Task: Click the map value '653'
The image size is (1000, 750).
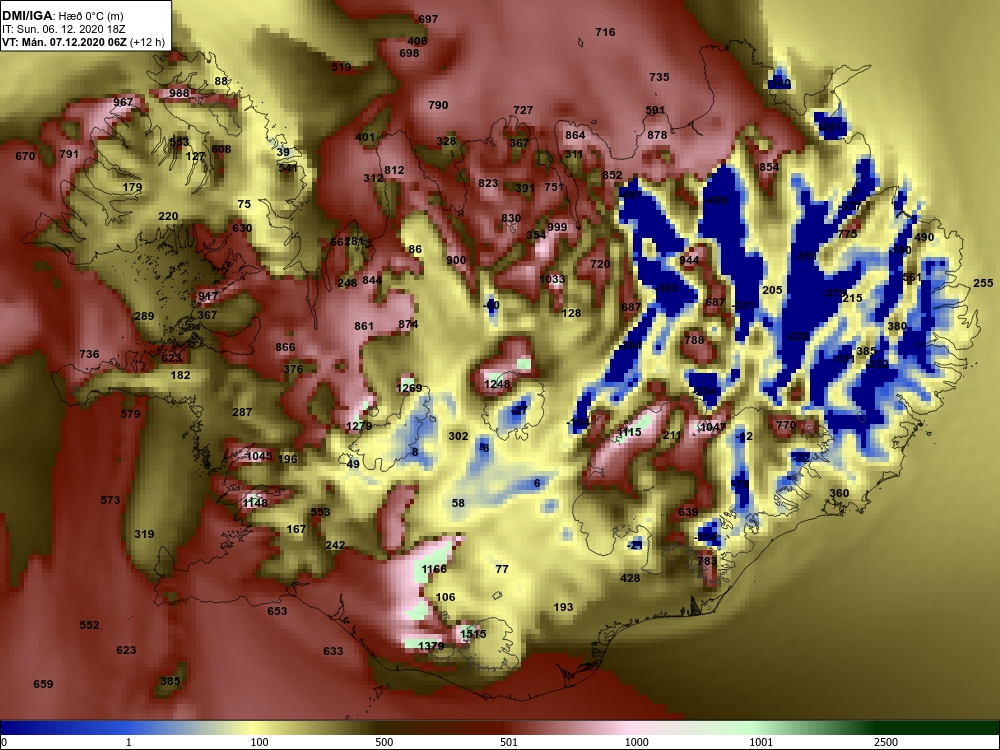Action: [277, 611]
